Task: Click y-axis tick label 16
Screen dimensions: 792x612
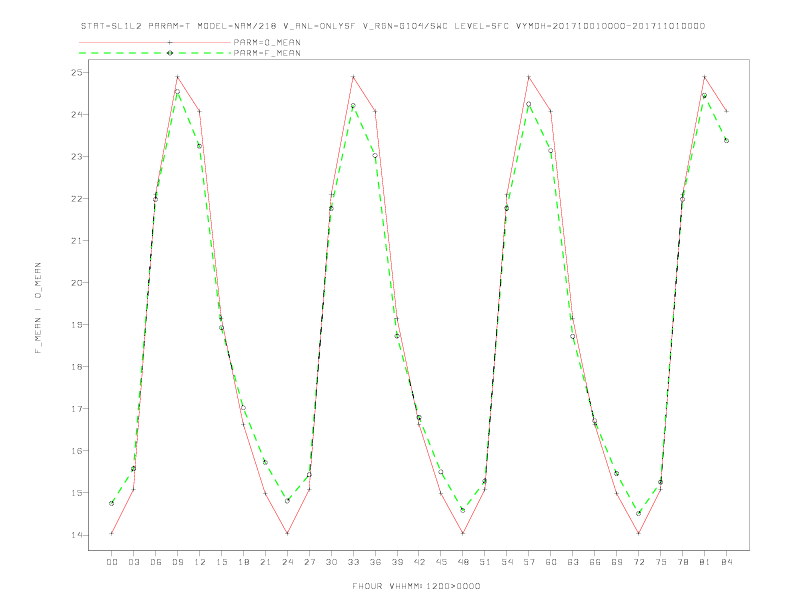Action: (x=76, y=450)
